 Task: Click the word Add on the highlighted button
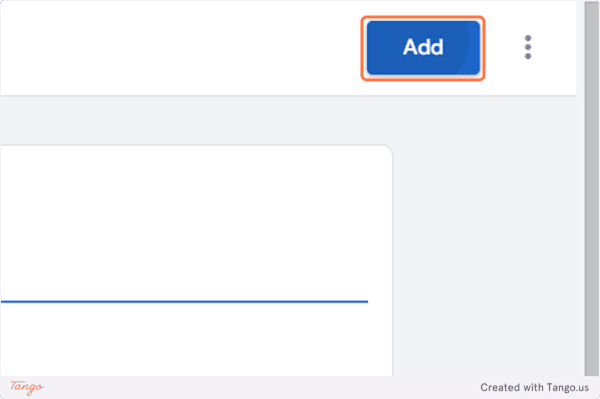tap(423, 47)
